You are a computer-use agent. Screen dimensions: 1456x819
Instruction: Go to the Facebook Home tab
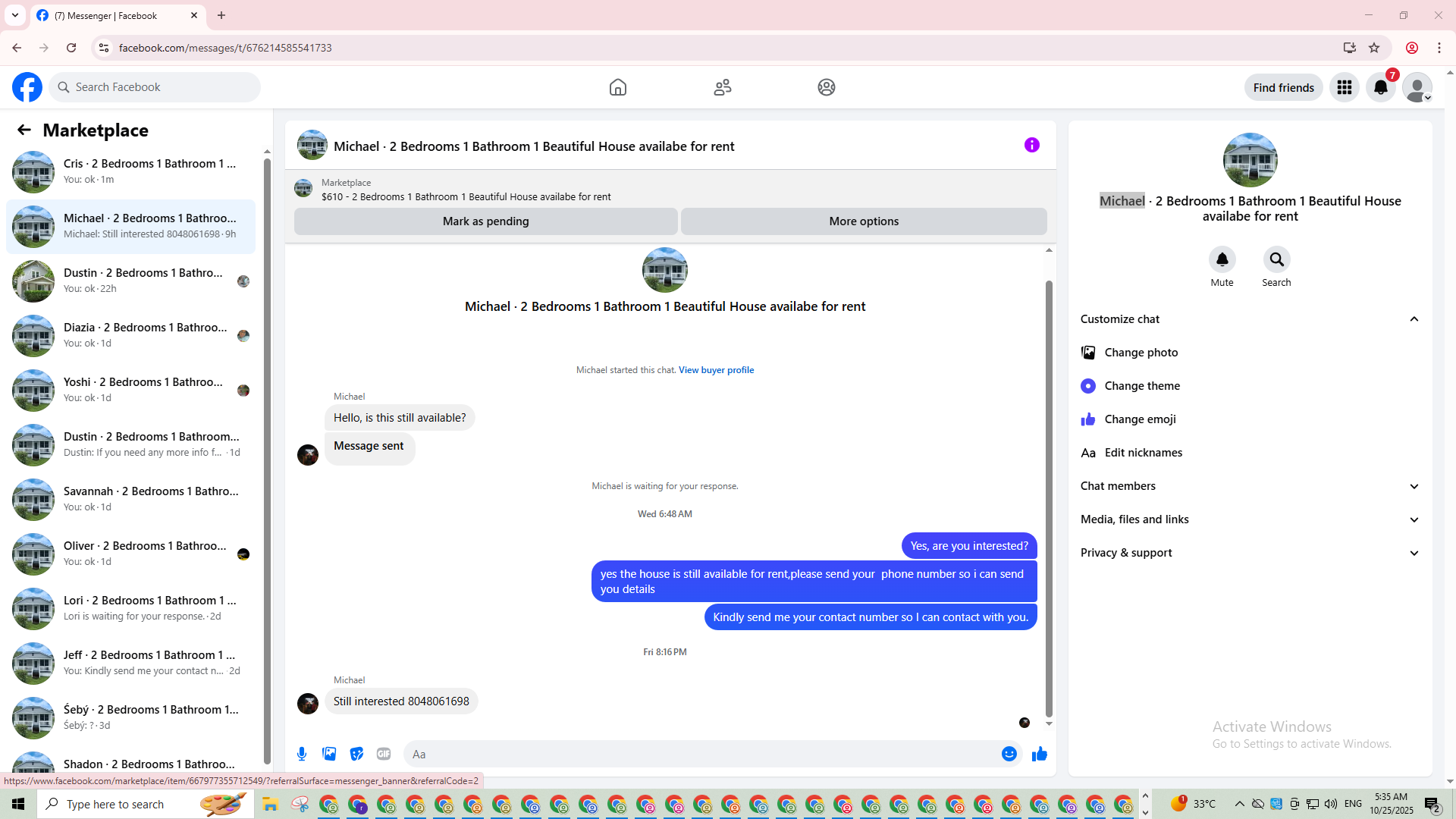[617, 87]
